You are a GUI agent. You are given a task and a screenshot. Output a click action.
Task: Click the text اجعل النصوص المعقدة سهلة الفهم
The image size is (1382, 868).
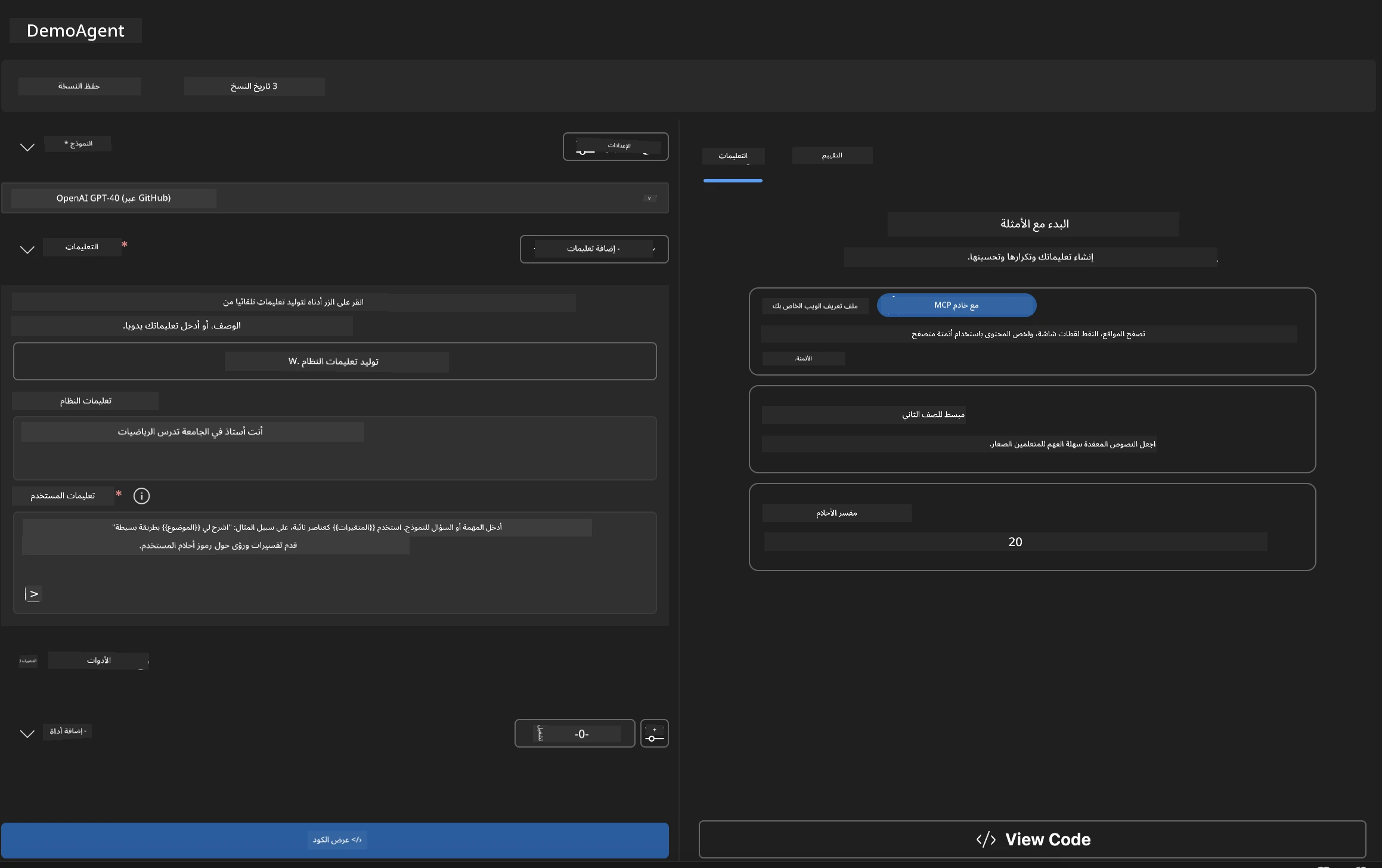(x=1073, y=444)
